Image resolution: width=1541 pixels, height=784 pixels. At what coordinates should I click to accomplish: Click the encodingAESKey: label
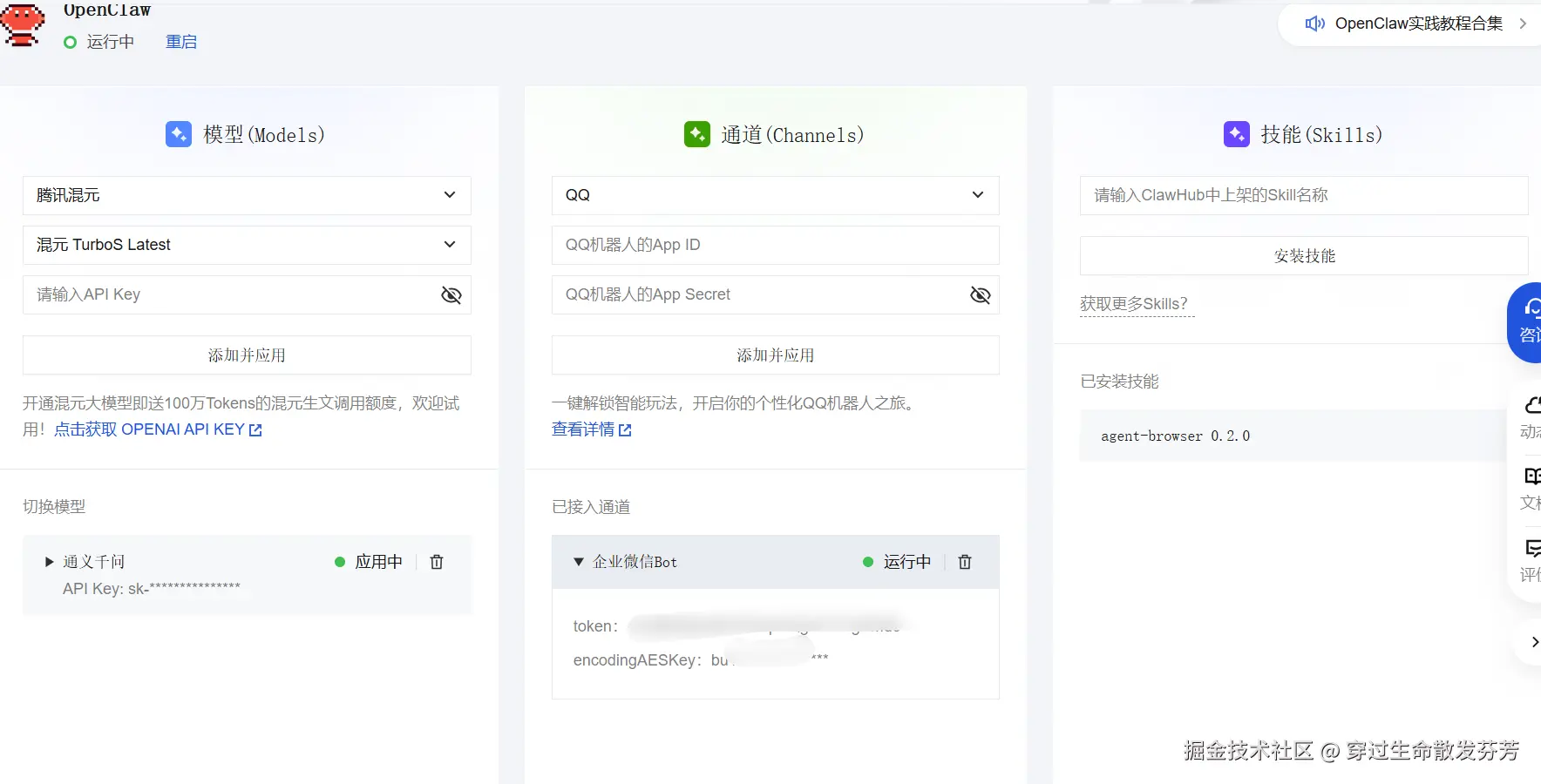[638, 660]
